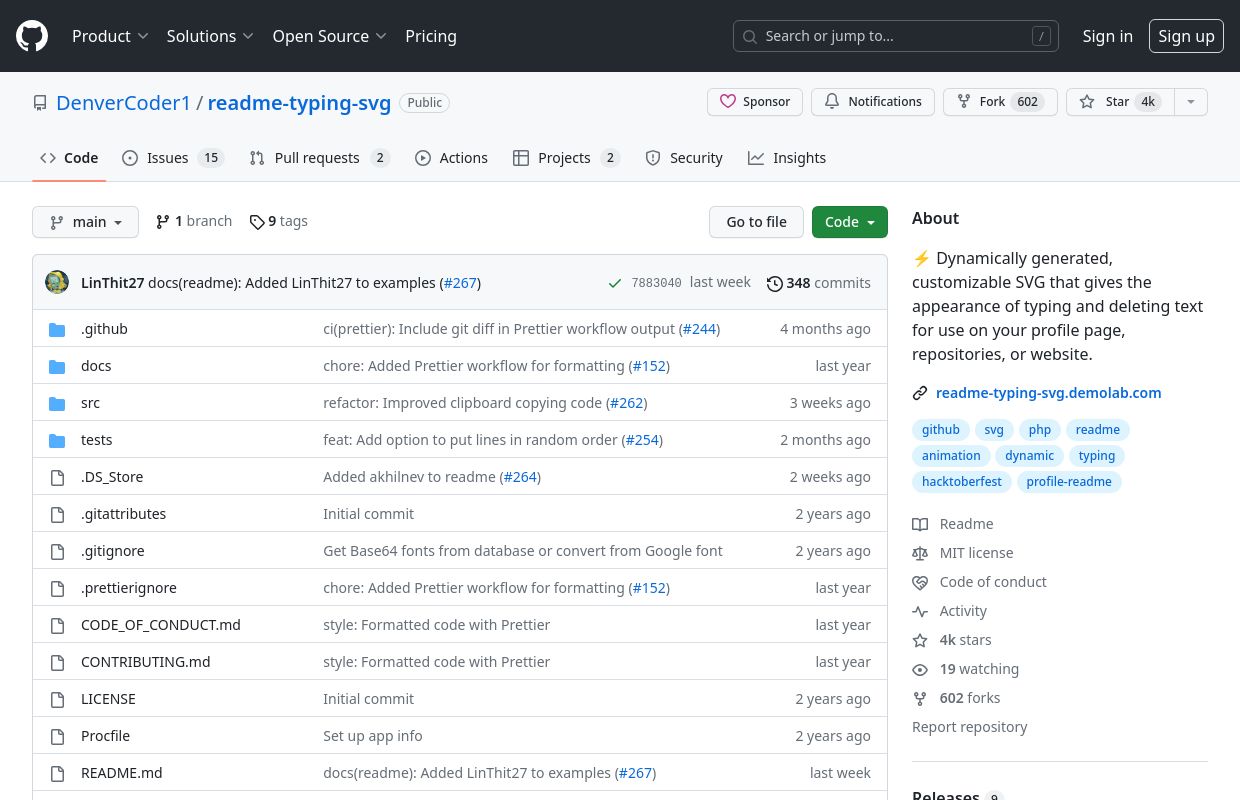1240x800 pixels.
Task: Click the scales icon next to MIT license
Action: (x=920, y=553)
